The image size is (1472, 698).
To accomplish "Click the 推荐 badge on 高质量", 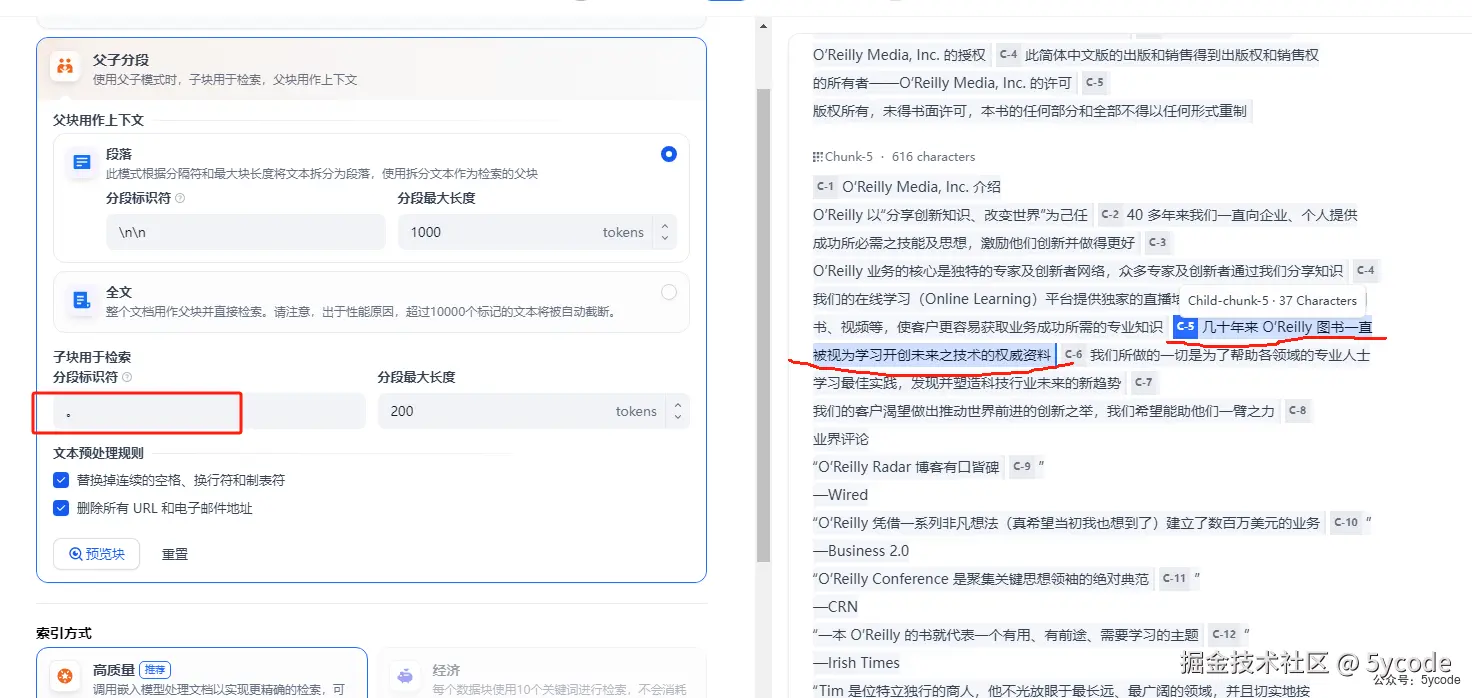I will coord(154,670).
